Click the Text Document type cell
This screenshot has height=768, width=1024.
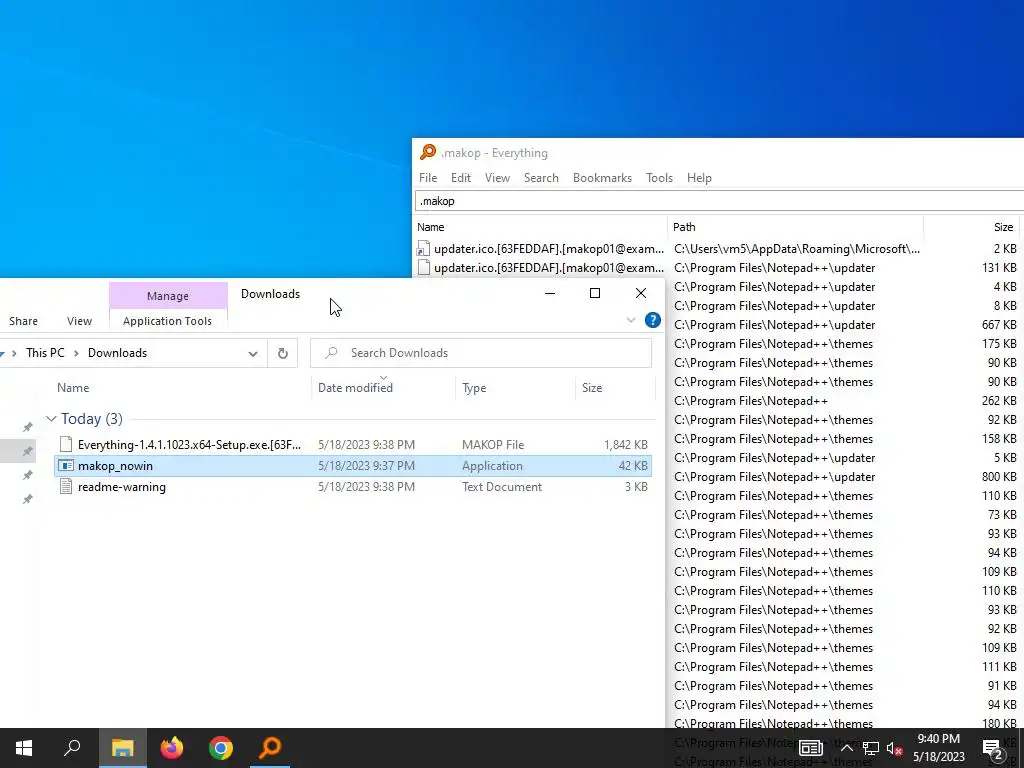click(502, 487)
